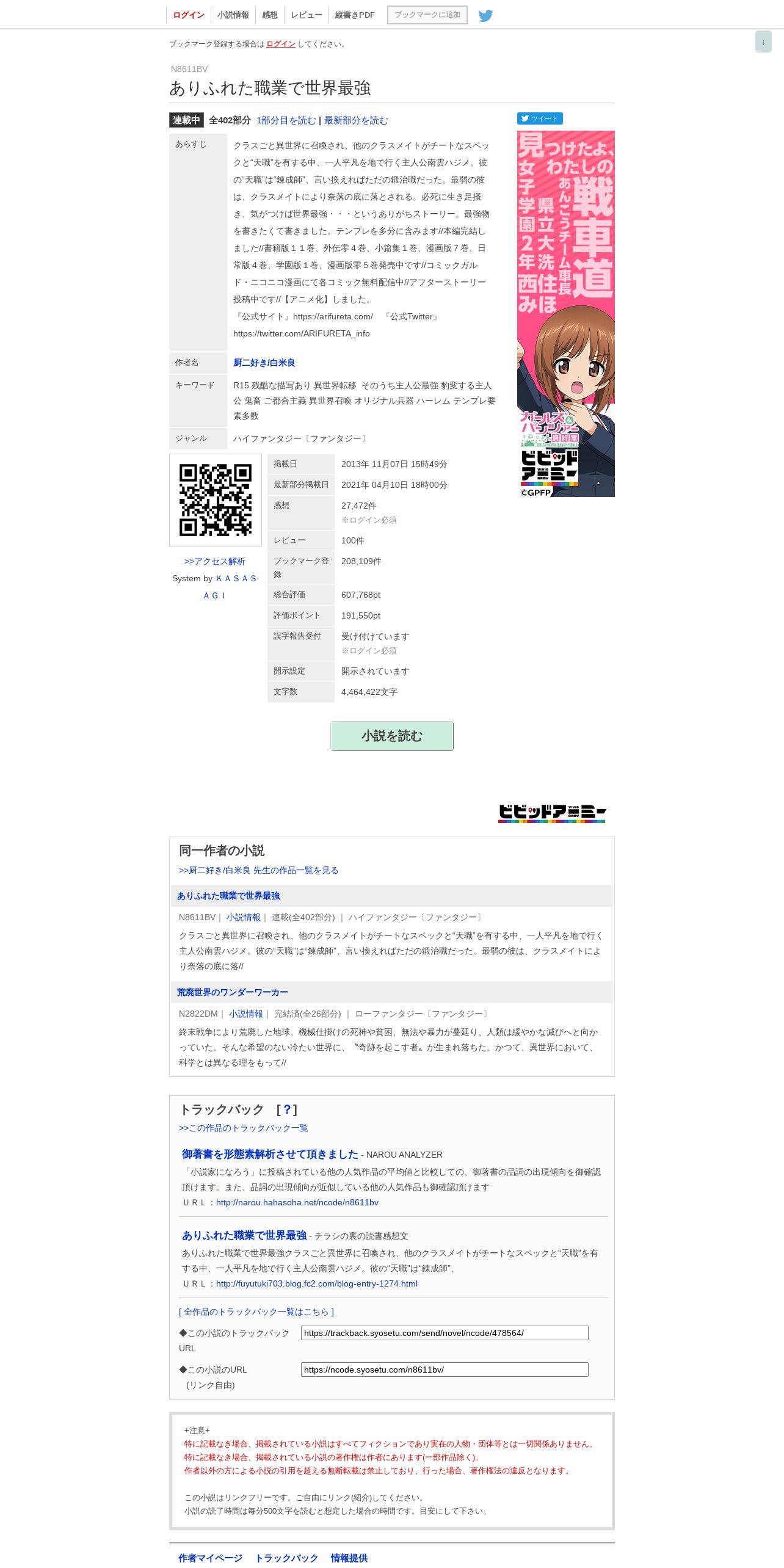Open the fuyutuki703.blog.fc2.com URL link
The width and height of the screenshot is (784, 1568).
[x=317, y=1283]
